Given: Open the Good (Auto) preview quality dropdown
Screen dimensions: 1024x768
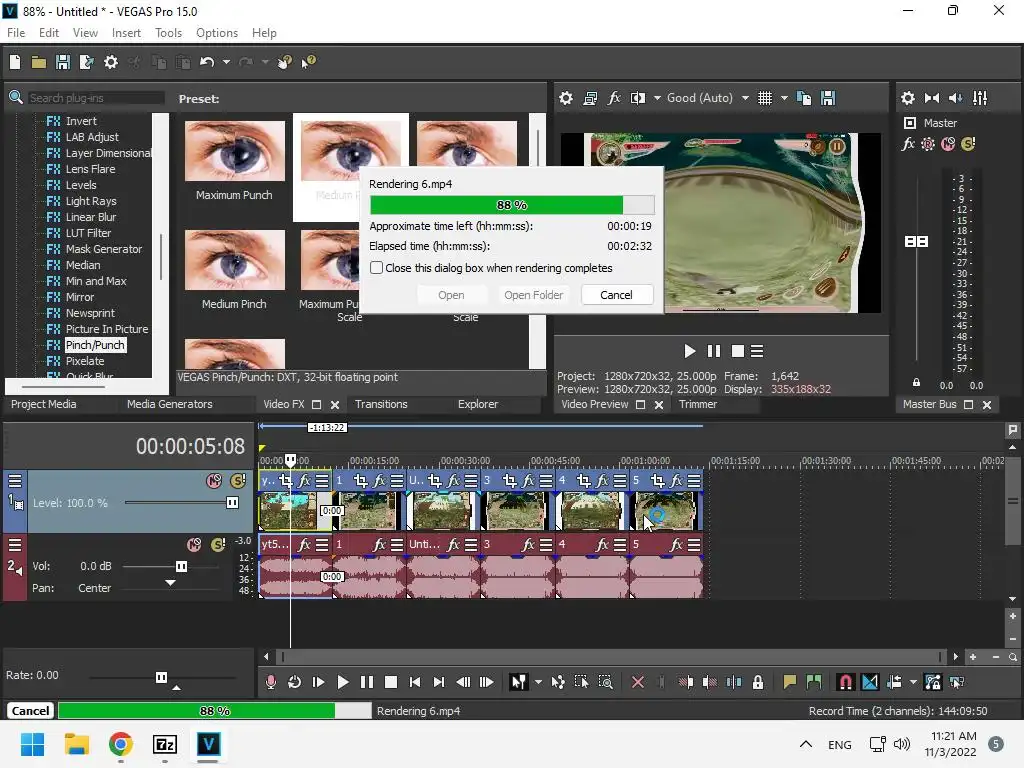Looking at the screenshot, I should tap(745, 98).
